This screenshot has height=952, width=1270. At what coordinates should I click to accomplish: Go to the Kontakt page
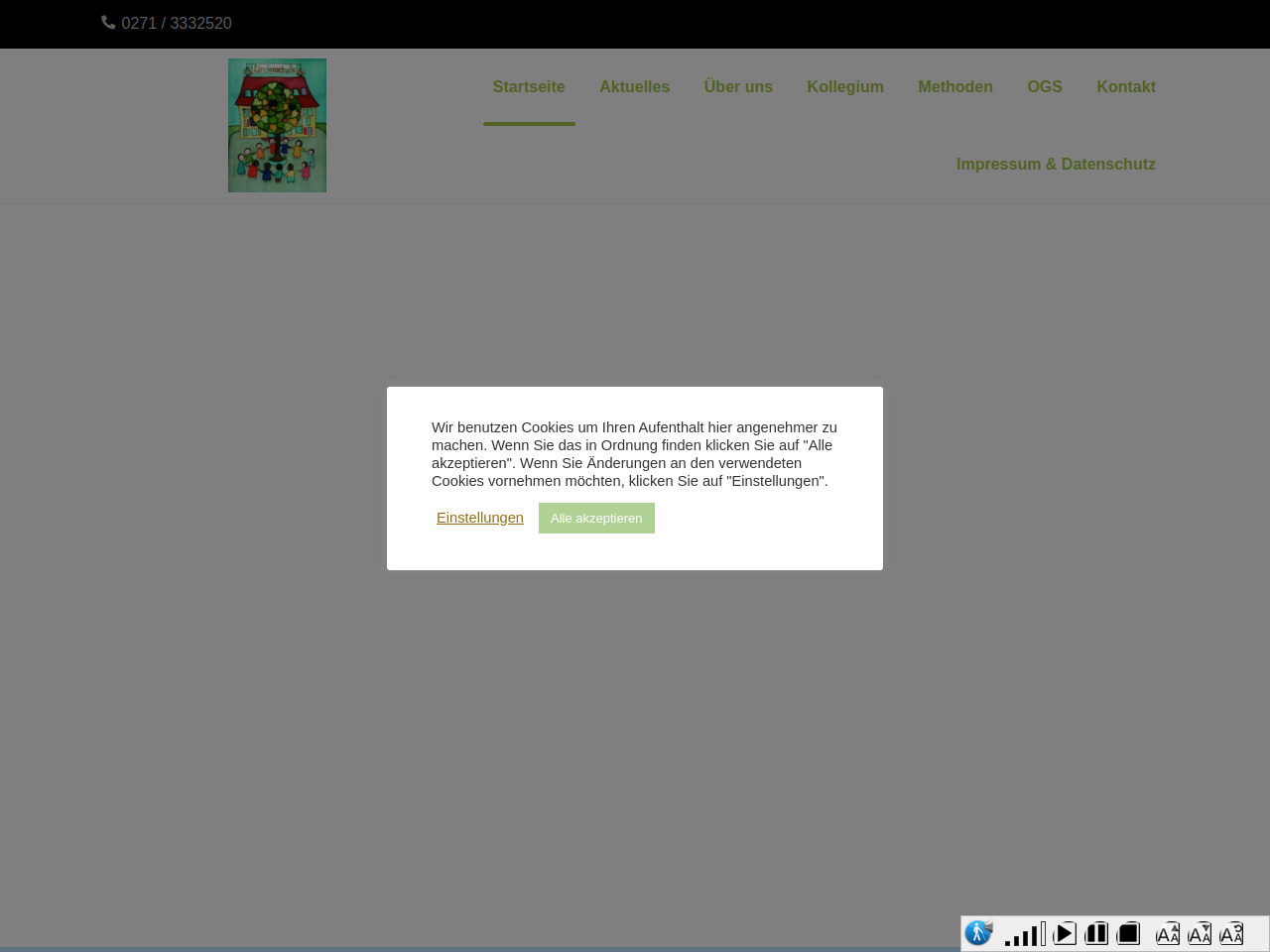(x=1125, y=87)
